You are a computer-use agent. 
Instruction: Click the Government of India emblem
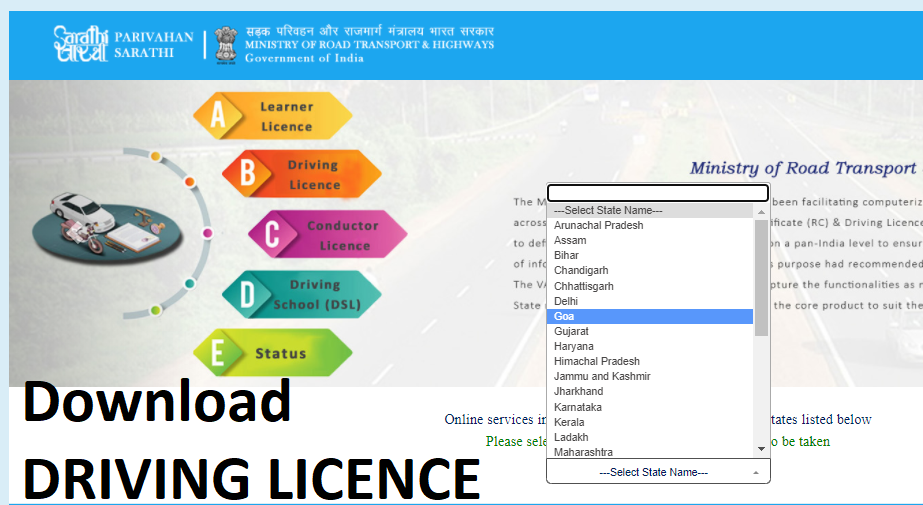pos(226,44)
